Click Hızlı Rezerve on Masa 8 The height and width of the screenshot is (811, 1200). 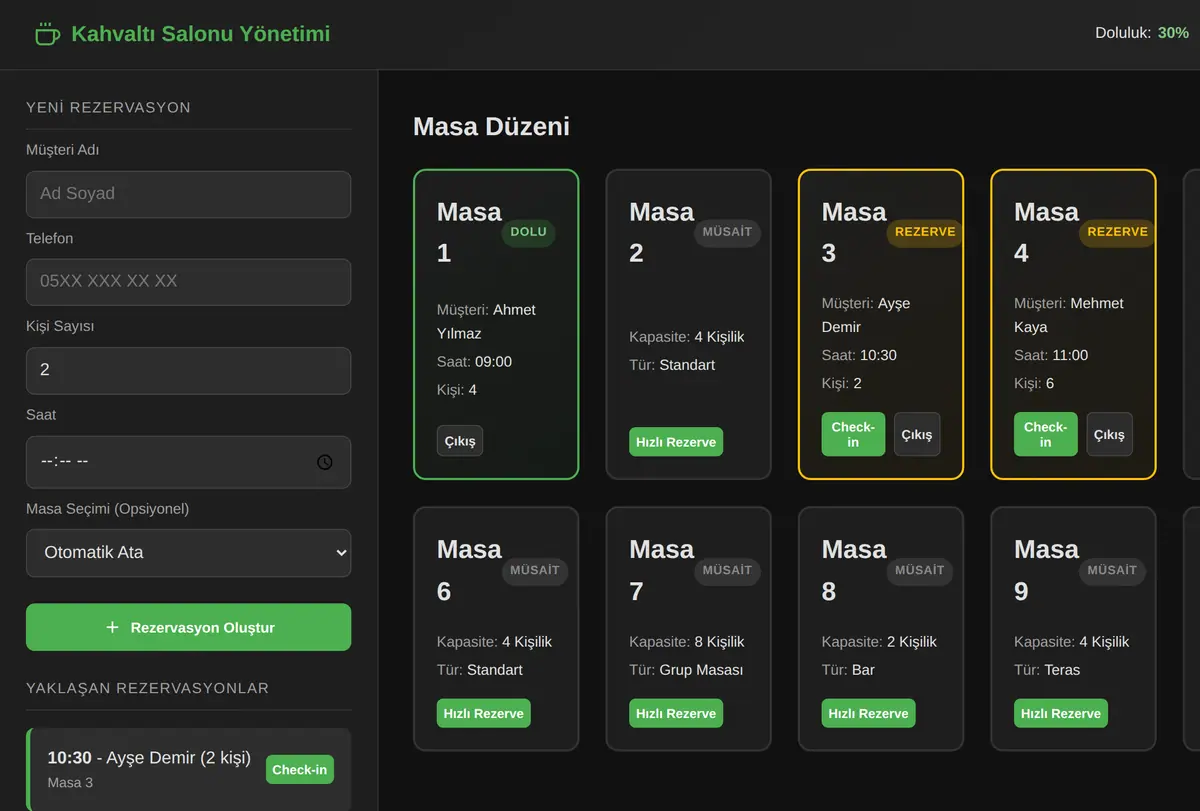coord(868,713)
